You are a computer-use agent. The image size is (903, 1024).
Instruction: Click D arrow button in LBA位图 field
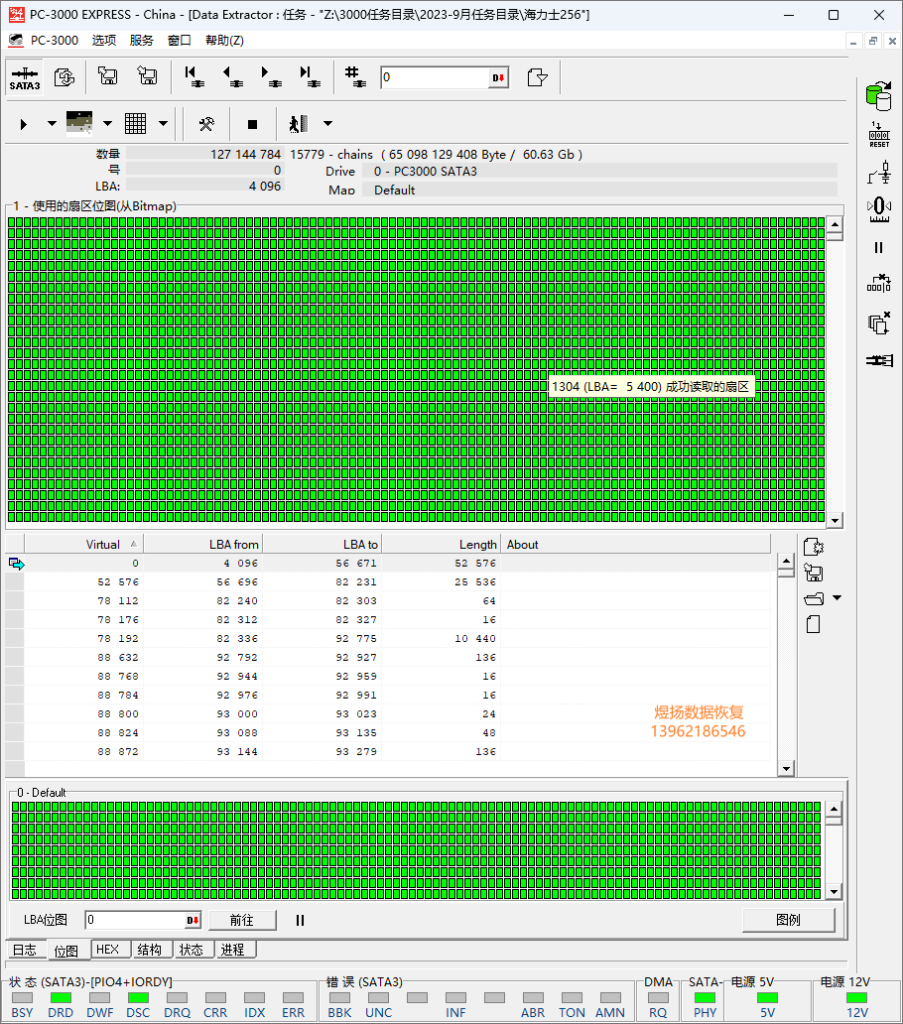193,920
